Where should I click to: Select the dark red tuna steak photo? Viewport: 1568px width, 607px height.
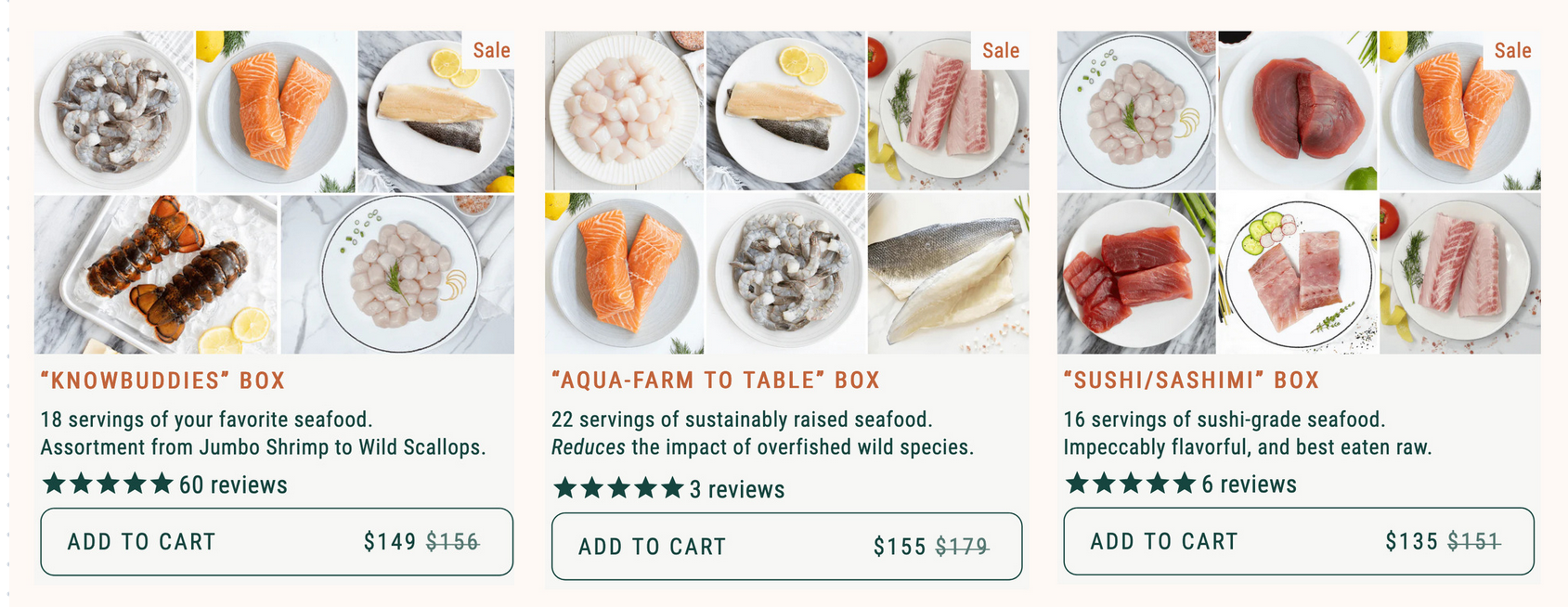pos(1297,111)
